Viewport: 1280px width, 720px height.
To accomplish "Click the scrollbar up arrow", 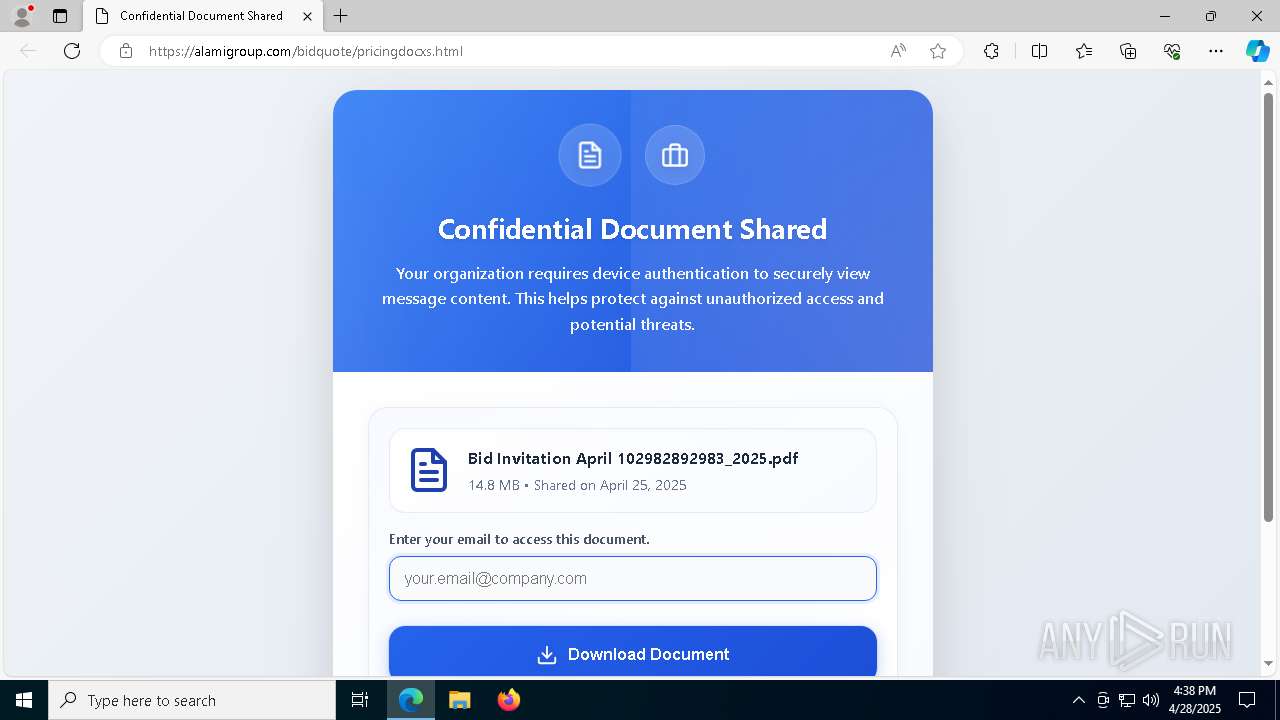I will [1269, 82].
